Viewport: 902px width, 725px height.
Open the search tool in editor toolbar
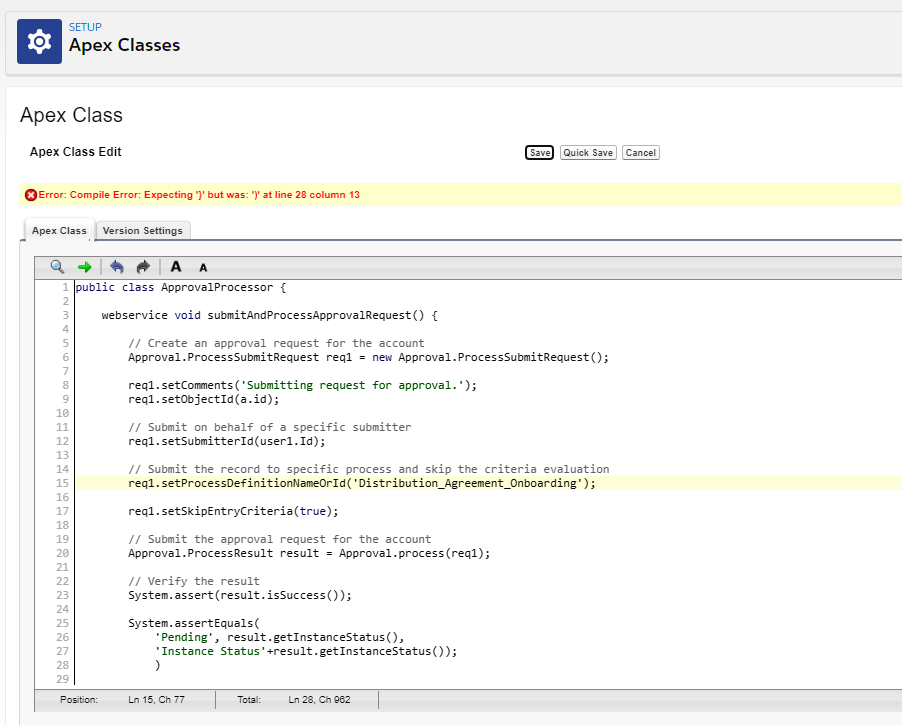57,267
